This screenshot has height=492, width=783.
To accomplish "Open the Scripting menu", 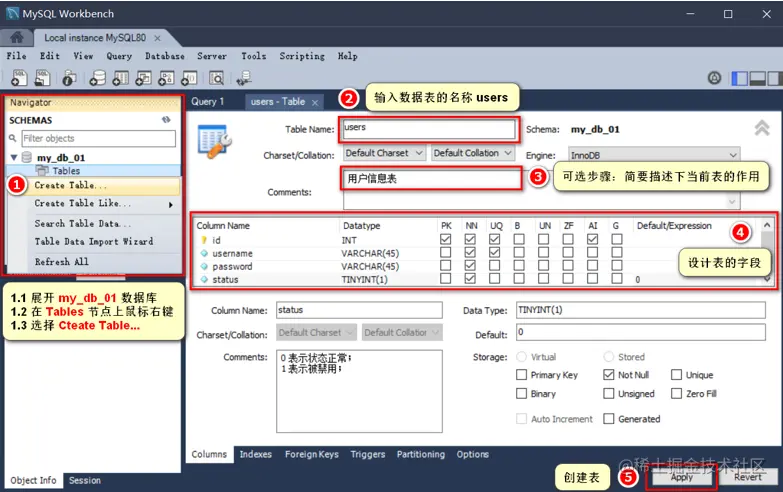I will point(302,56).
